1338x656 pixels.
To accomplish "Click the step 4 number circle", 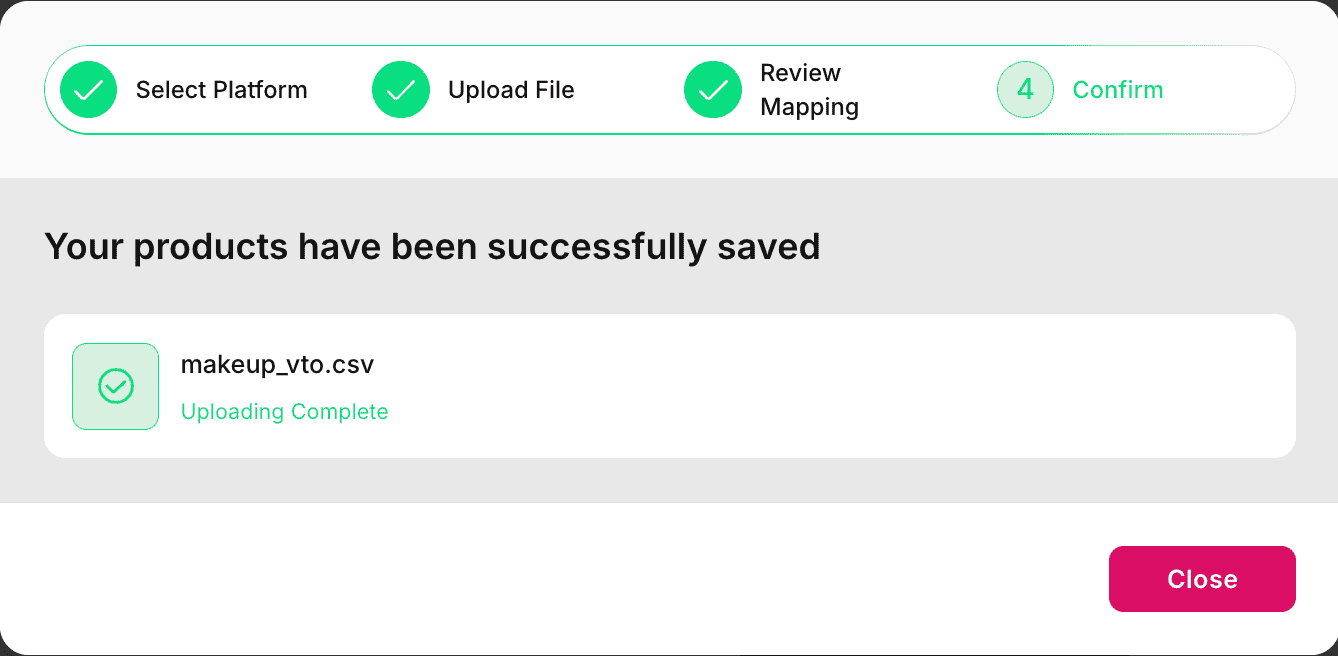I will coord(1025,90).
